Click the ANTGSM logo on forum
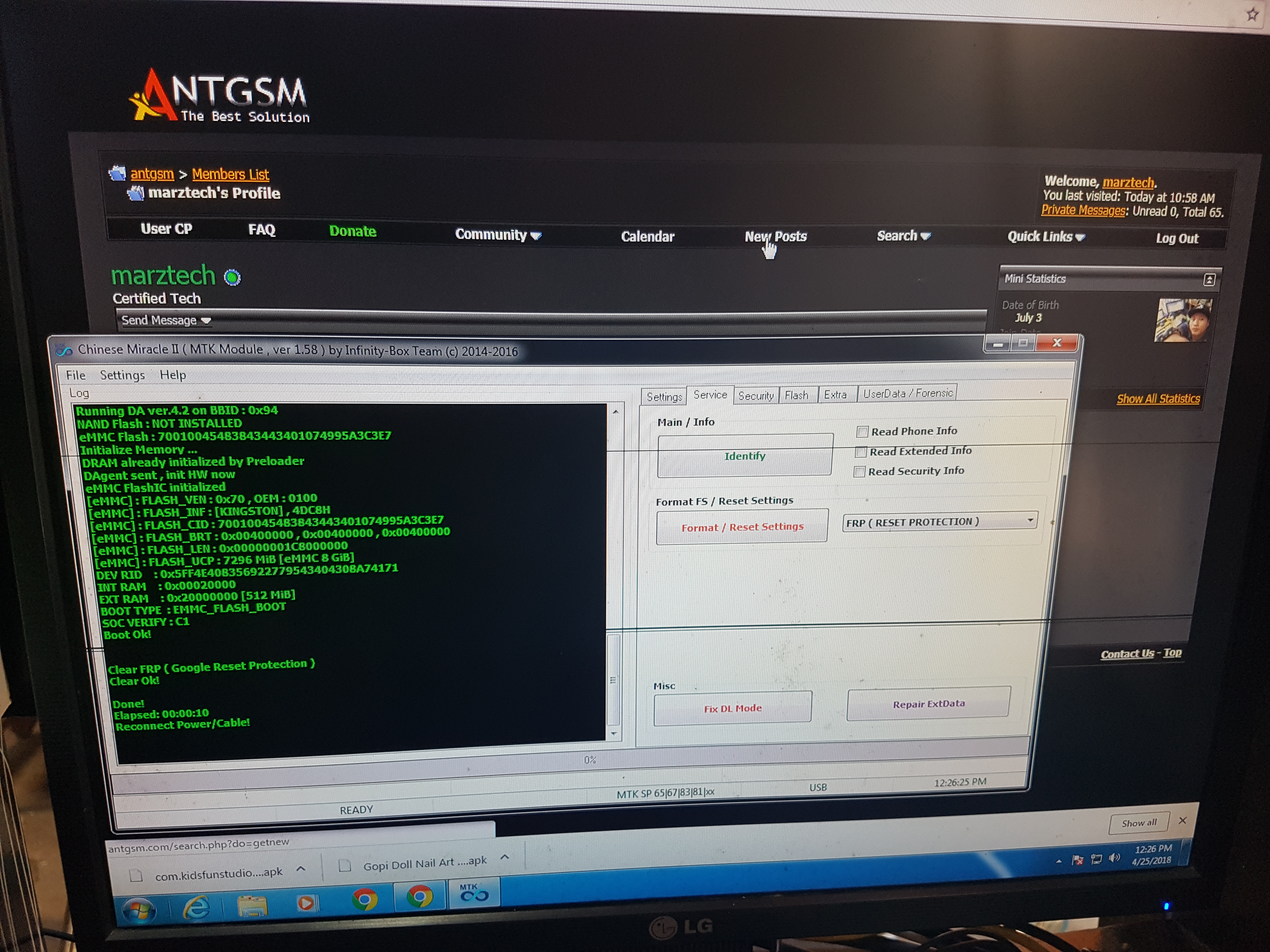This screenshot has height=952, width=1270. [x=220, y=96]
